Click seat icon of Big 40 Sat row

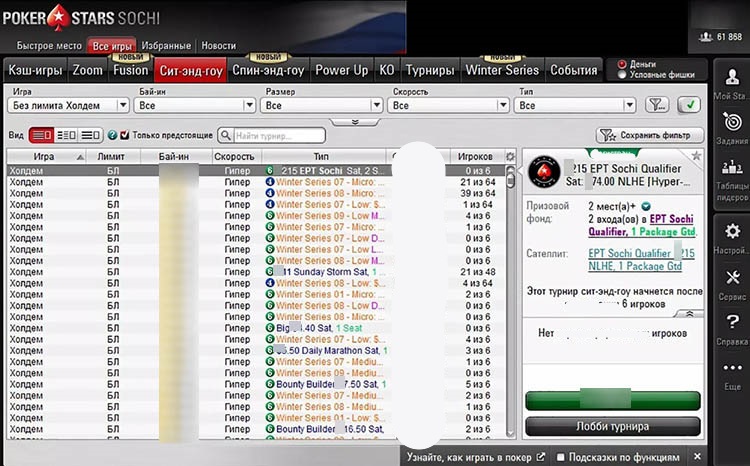pos(270,328)
